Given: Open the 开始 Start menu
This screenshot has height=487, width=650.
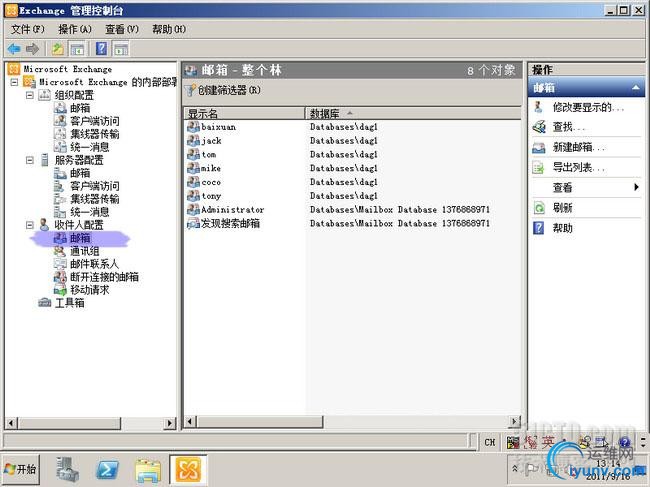Looking at the screenshot, I should click(x=21, y=469).
